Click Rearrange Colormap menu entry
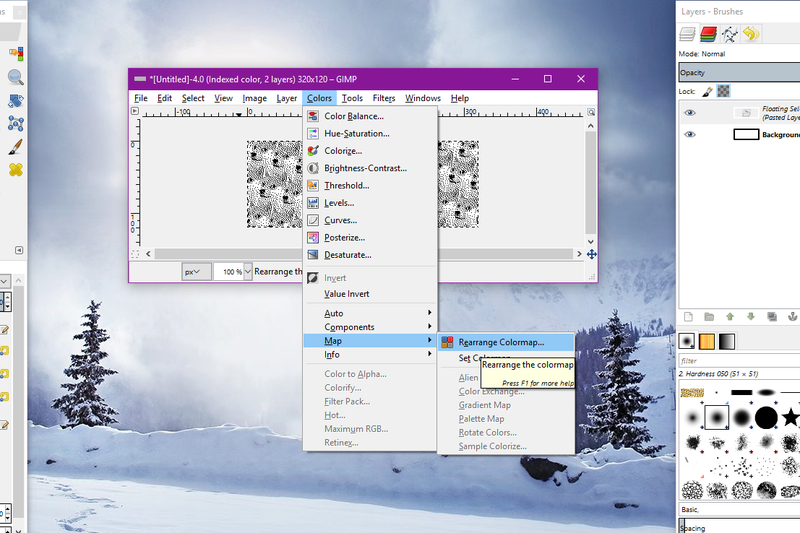This screenshot has width=800, height=533. (x=500, y=342)
